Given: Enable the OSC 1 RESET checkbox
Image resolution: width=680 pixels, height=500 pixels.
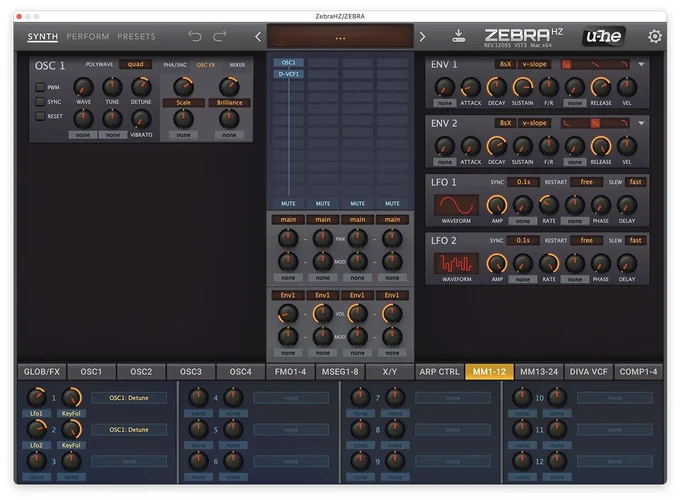Looking at the screenshot, I should (x=40, y=116).
